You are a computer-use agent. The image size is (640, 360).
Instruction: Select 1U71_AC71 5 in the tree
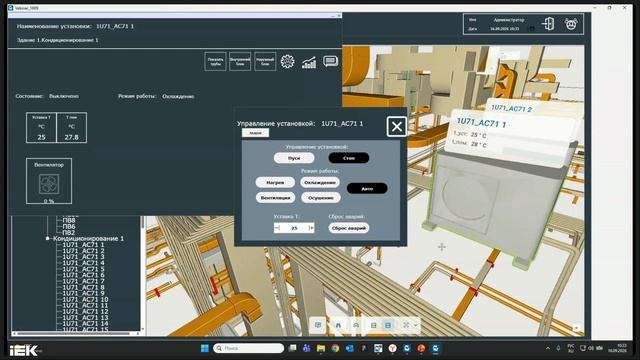tap(83, 269)
